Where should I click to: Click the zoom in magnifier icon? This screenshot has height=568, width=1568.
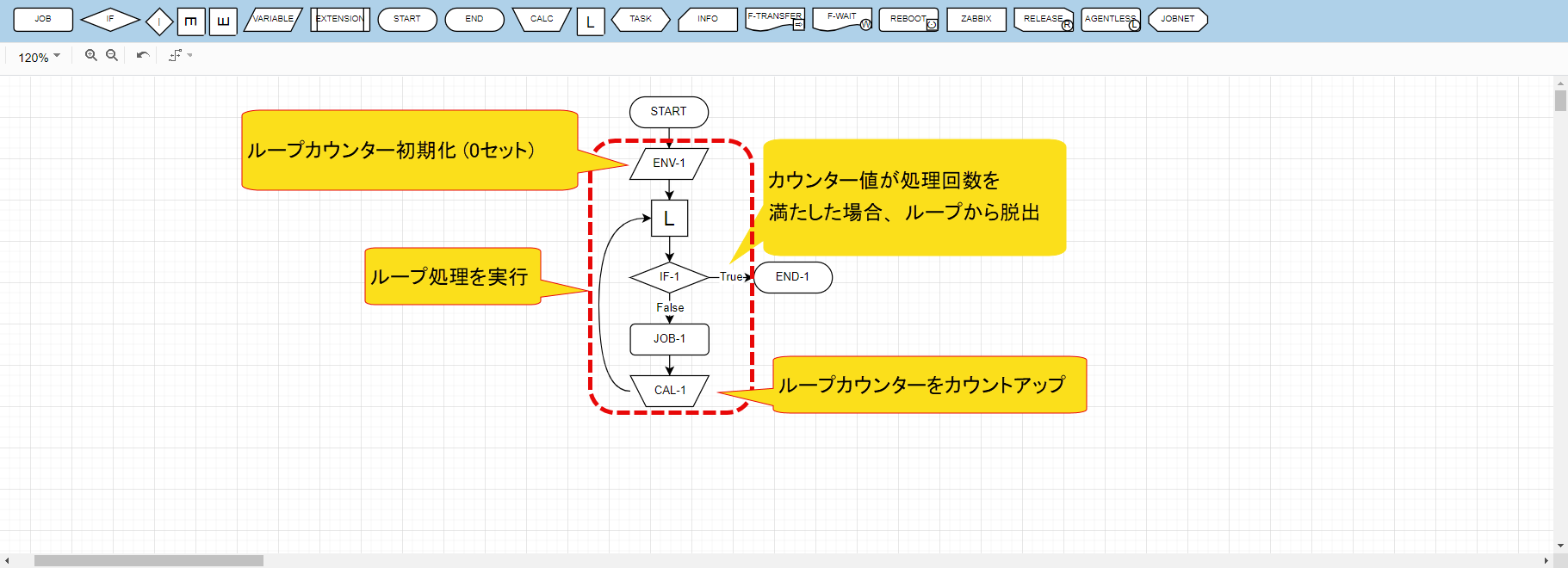[90, 55]
